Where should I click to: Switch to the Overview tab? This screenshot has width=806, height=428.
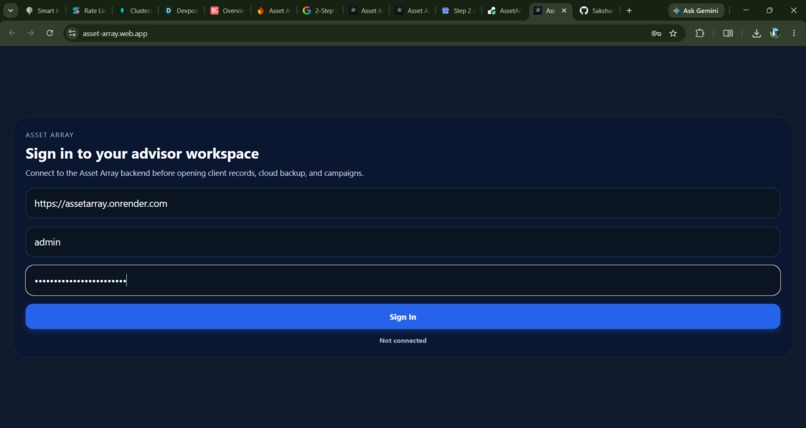pos(228,10)
